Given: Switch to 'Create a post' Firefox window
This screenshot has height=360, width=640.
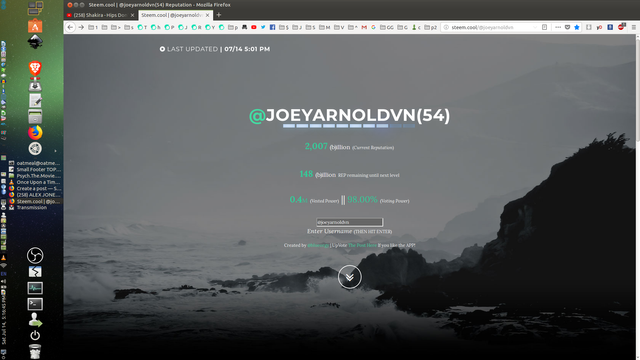Looking at the screenshot, I should [35, 189].
